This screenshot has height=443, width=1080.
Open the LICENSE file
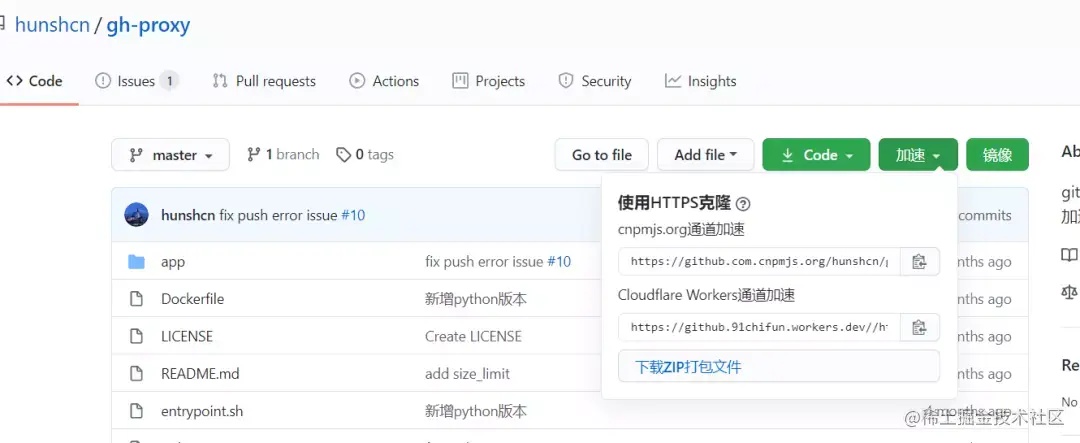187,336
